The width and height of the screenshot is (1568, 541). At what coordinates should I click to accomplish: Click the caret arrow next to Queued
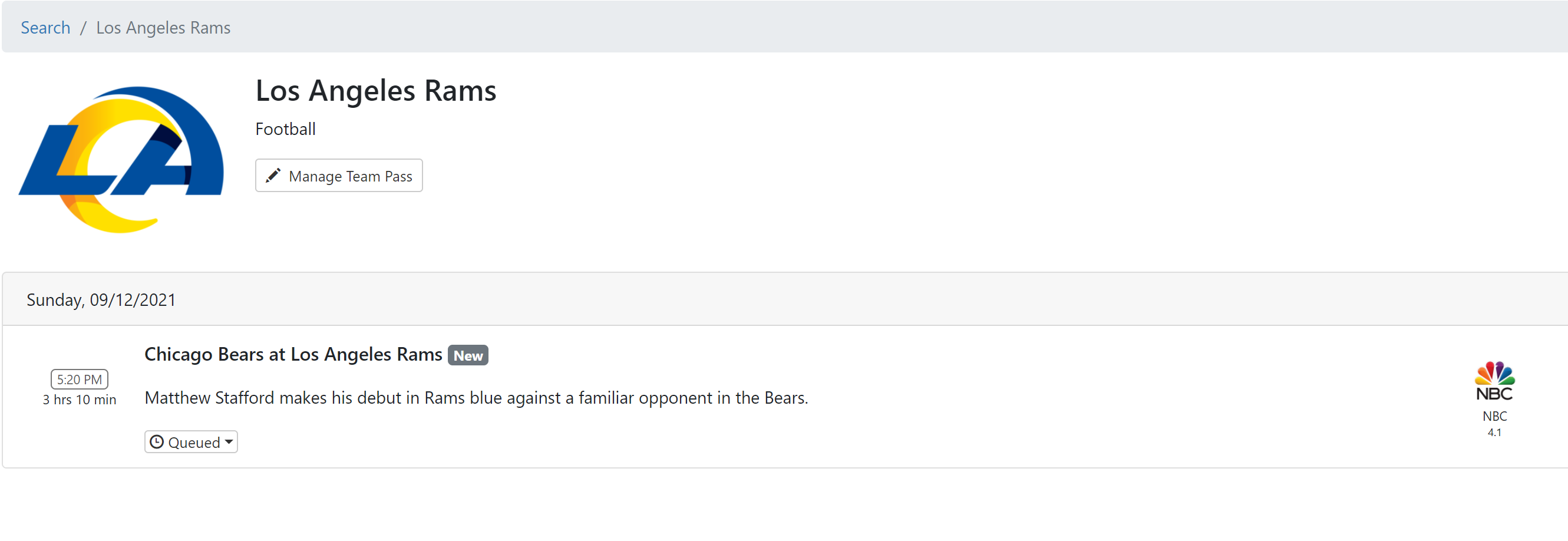229,442
